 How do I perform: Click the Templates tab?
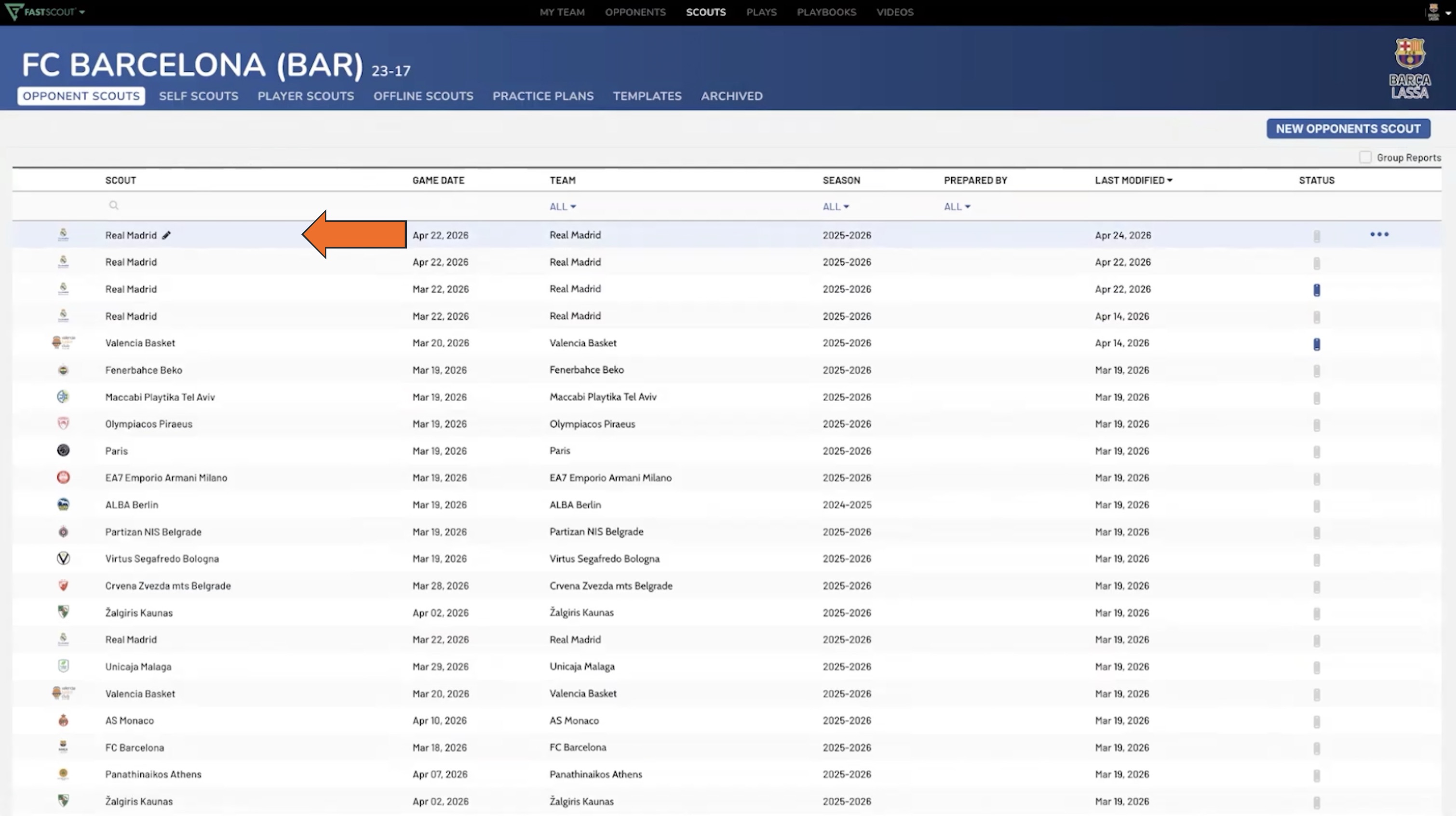647,96
